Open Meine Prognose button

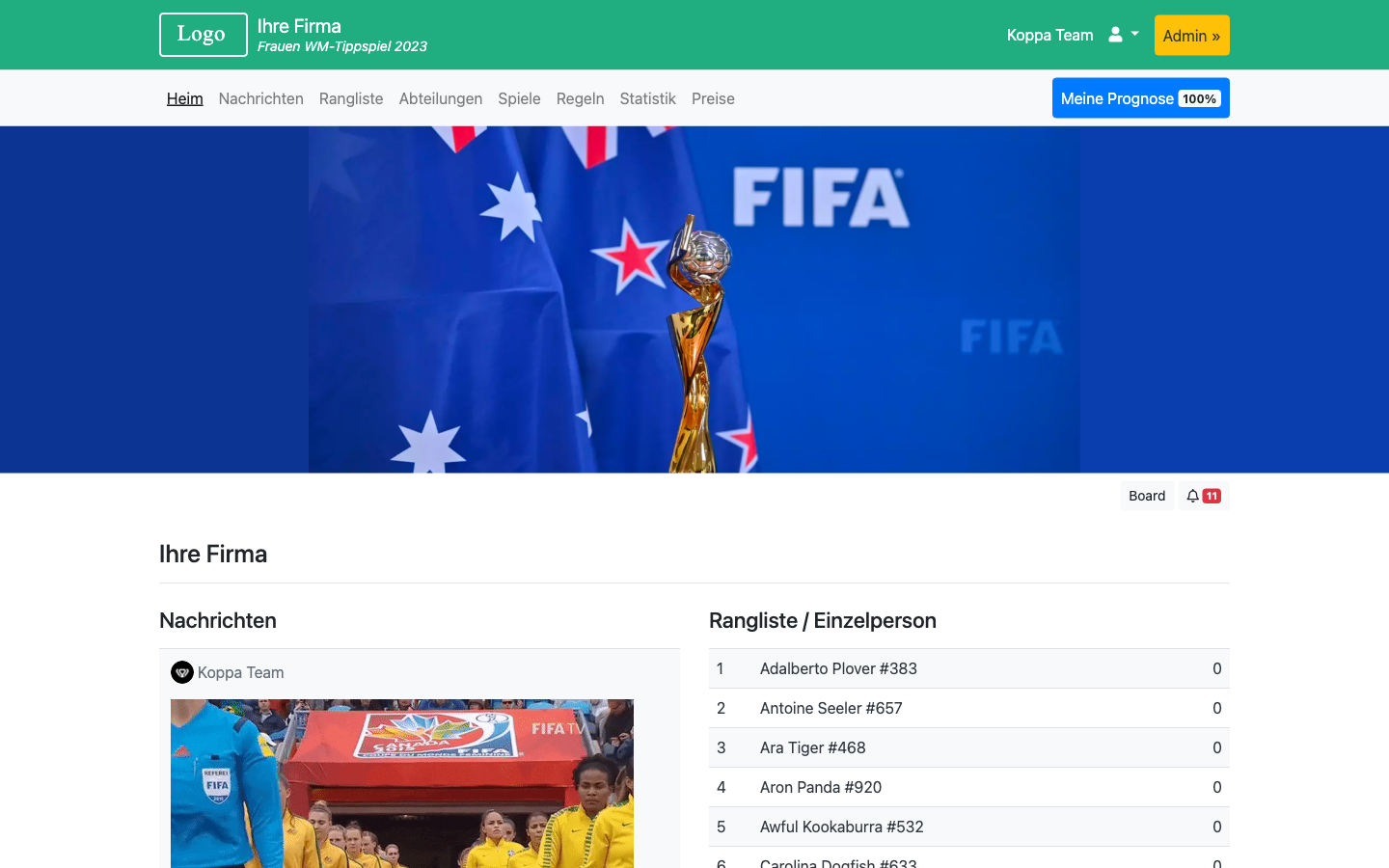pyautogui.click(x=1140, y=98)
